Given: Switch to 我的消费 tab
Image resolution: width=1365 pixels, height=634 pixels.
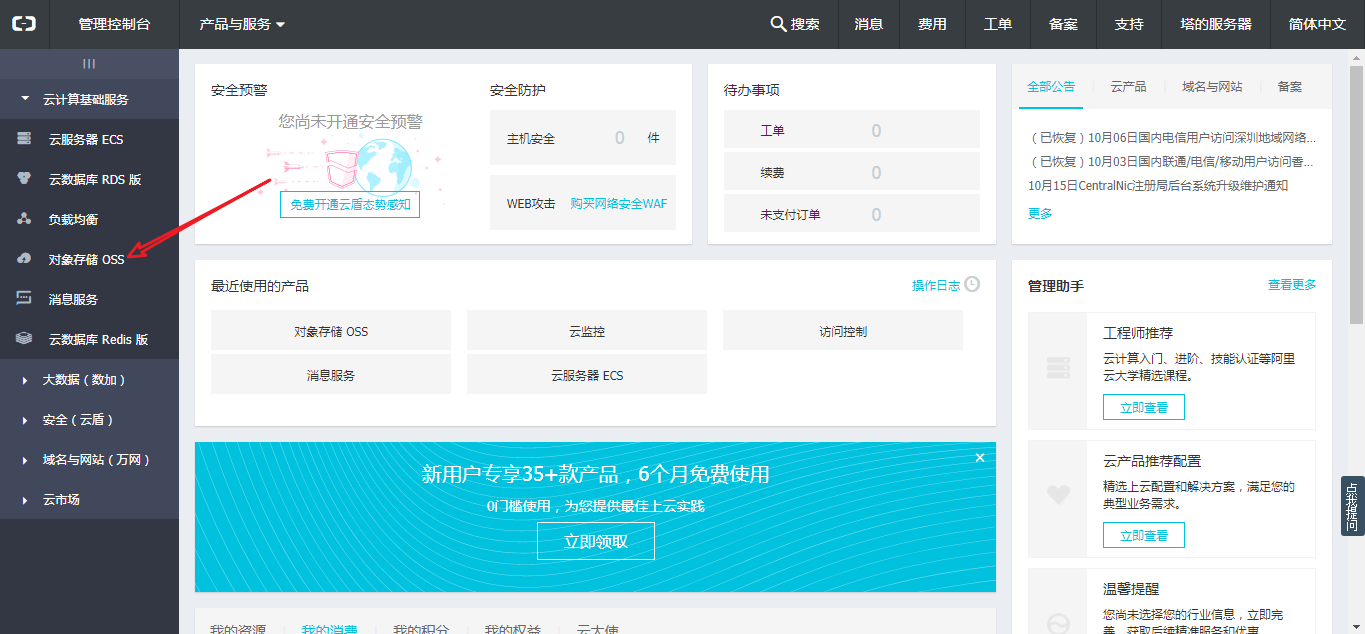Looking at the screenshot, I should (x=329, y=628).
